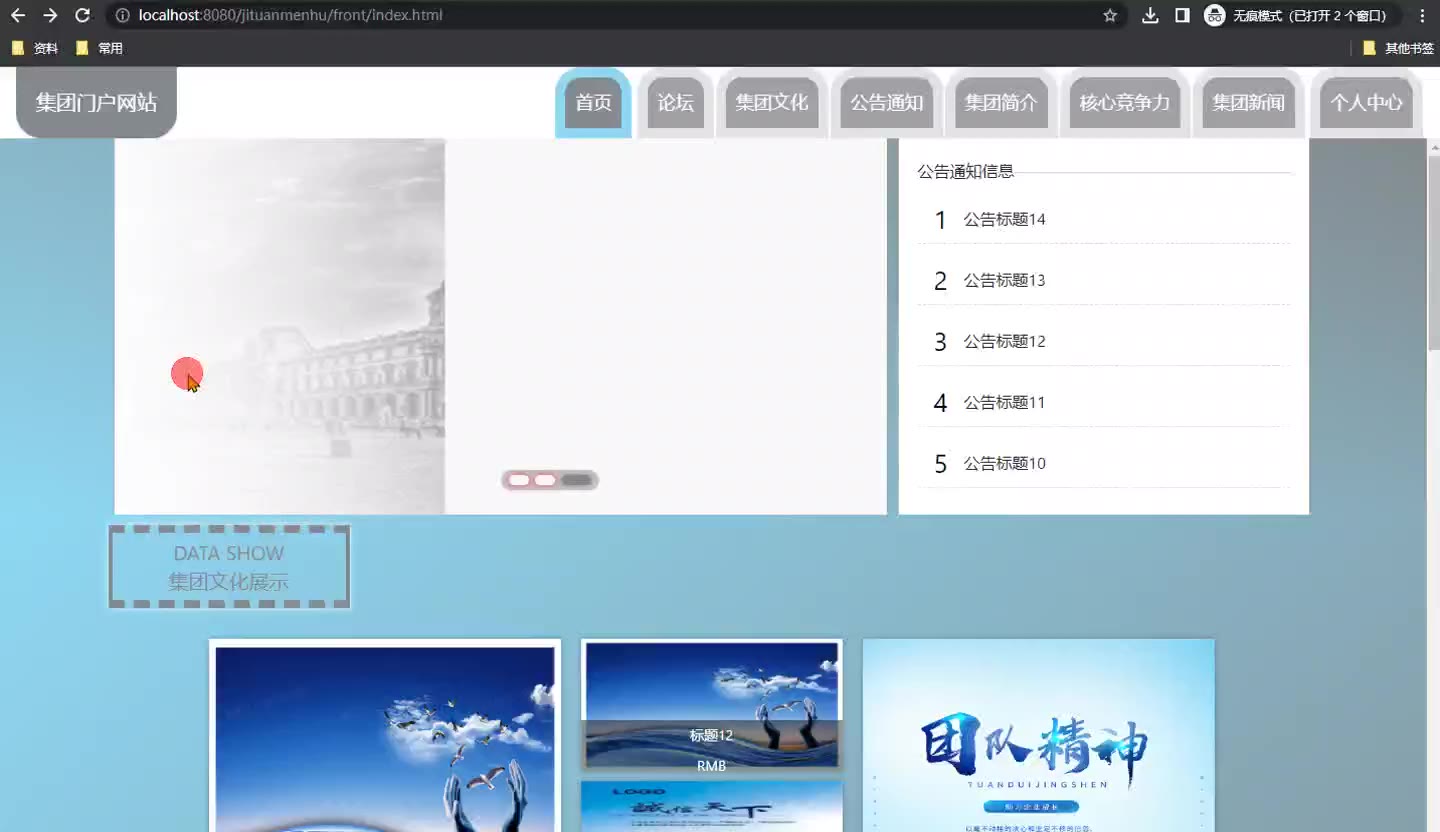Select the third carousel indicator dot
1440x832 pixels.
[577, 480]
